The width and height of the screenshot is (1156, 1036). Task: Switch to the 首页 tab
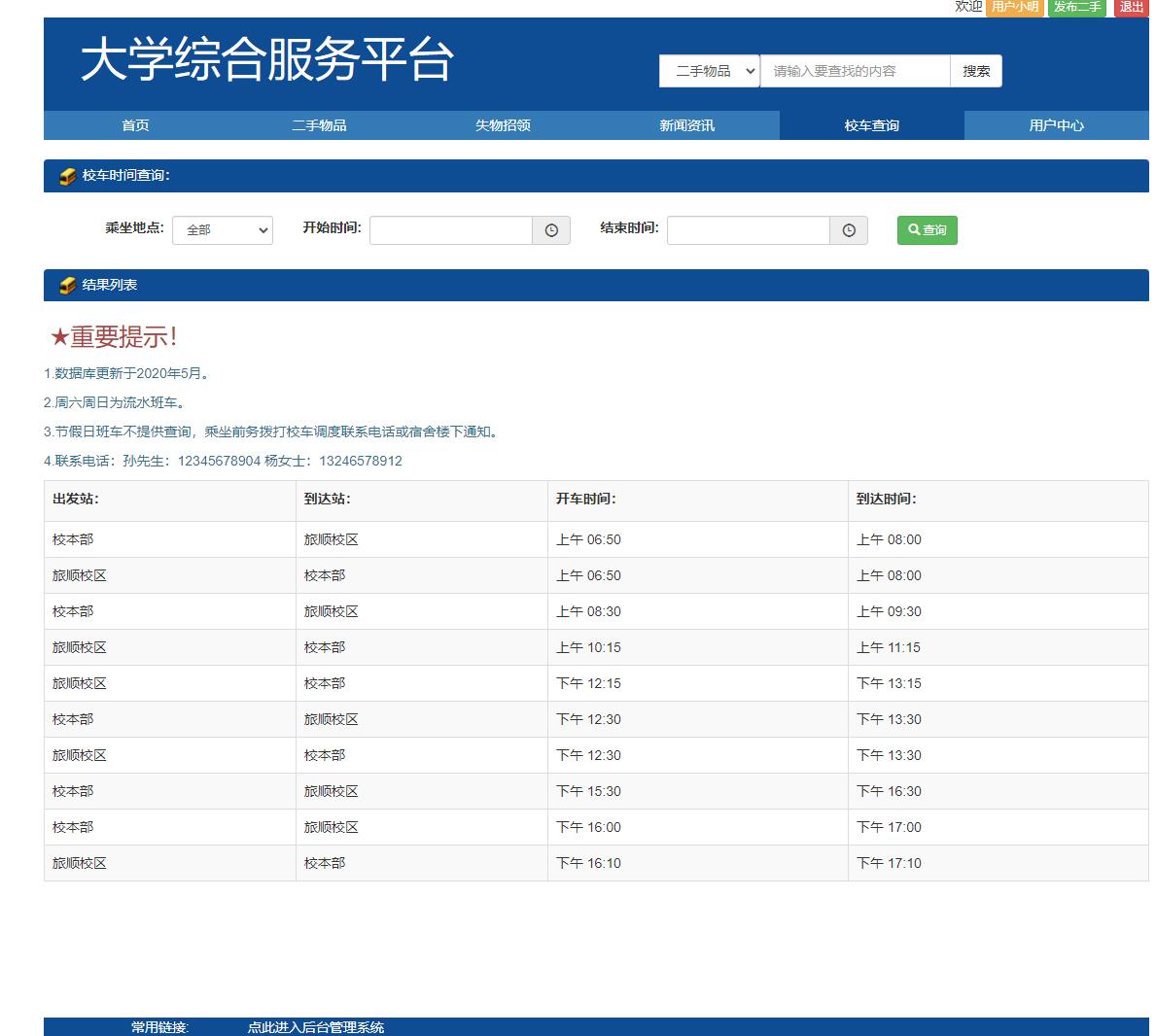(x=134, y=125)
